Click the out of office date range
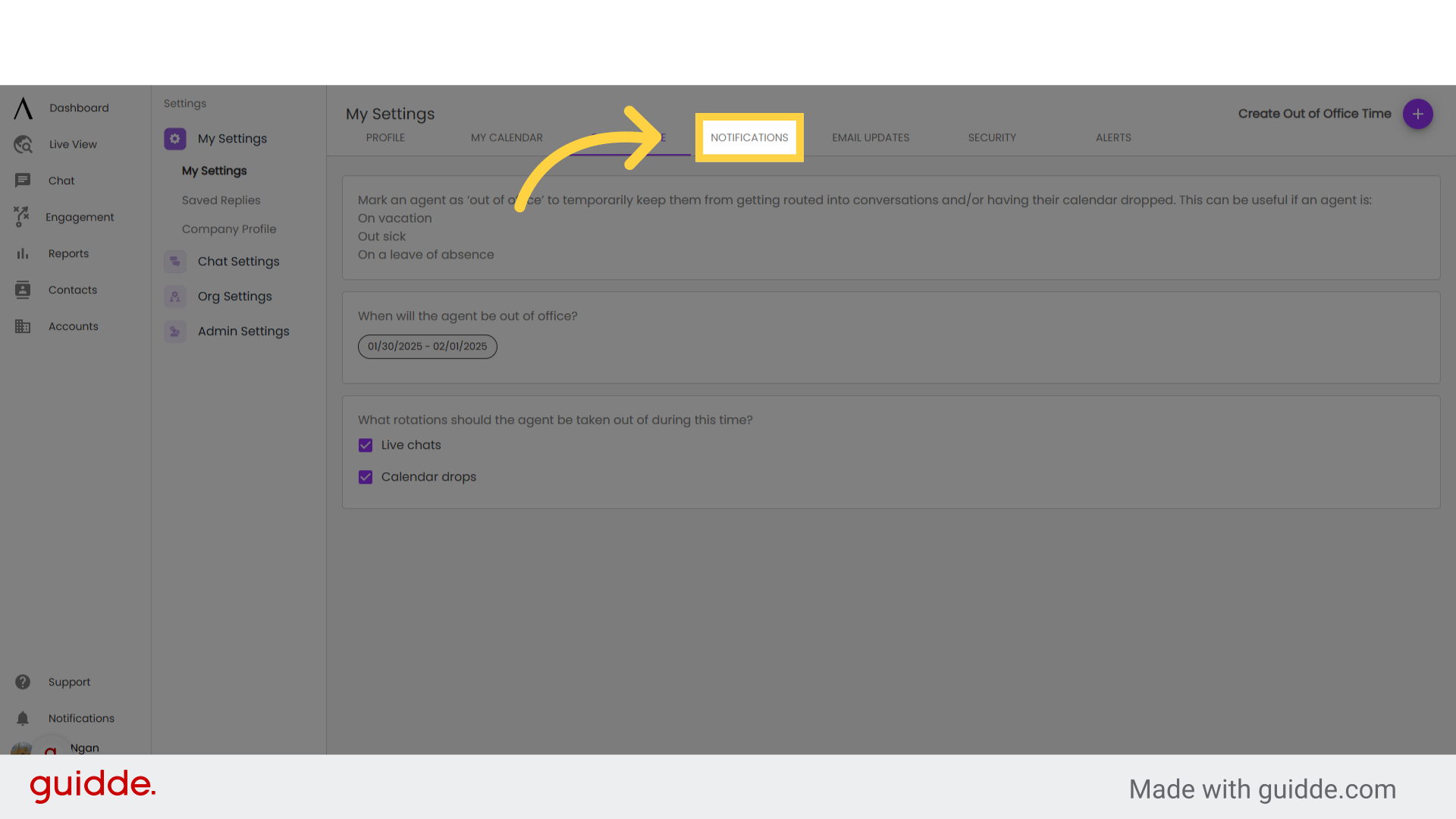 tap(427, 347)
